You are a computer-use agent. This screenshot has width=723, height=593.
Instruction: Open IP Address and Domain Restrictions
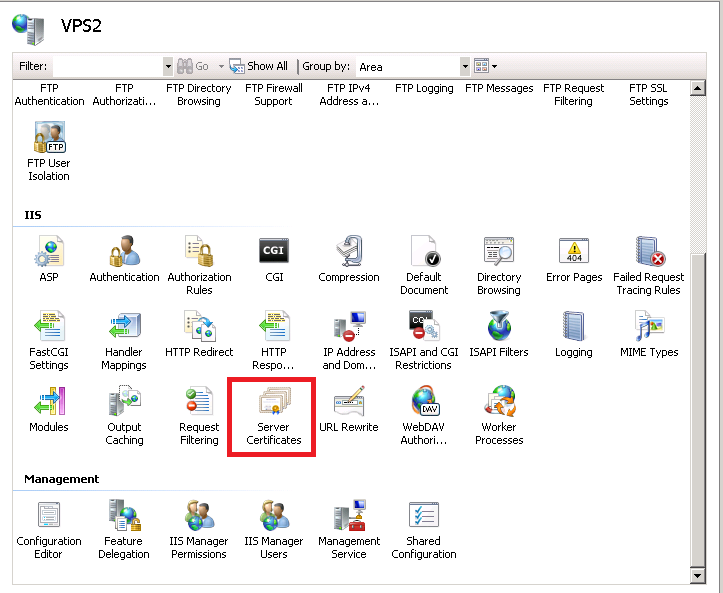coord(349,340)
